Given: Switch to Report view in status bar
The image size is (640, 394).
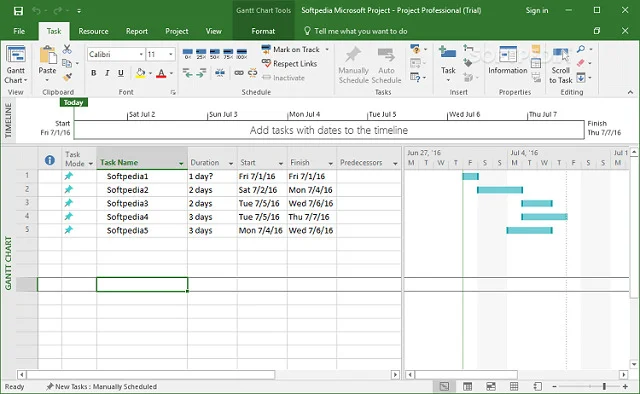Looking at the screenshot, I should (x=538, y=386).
